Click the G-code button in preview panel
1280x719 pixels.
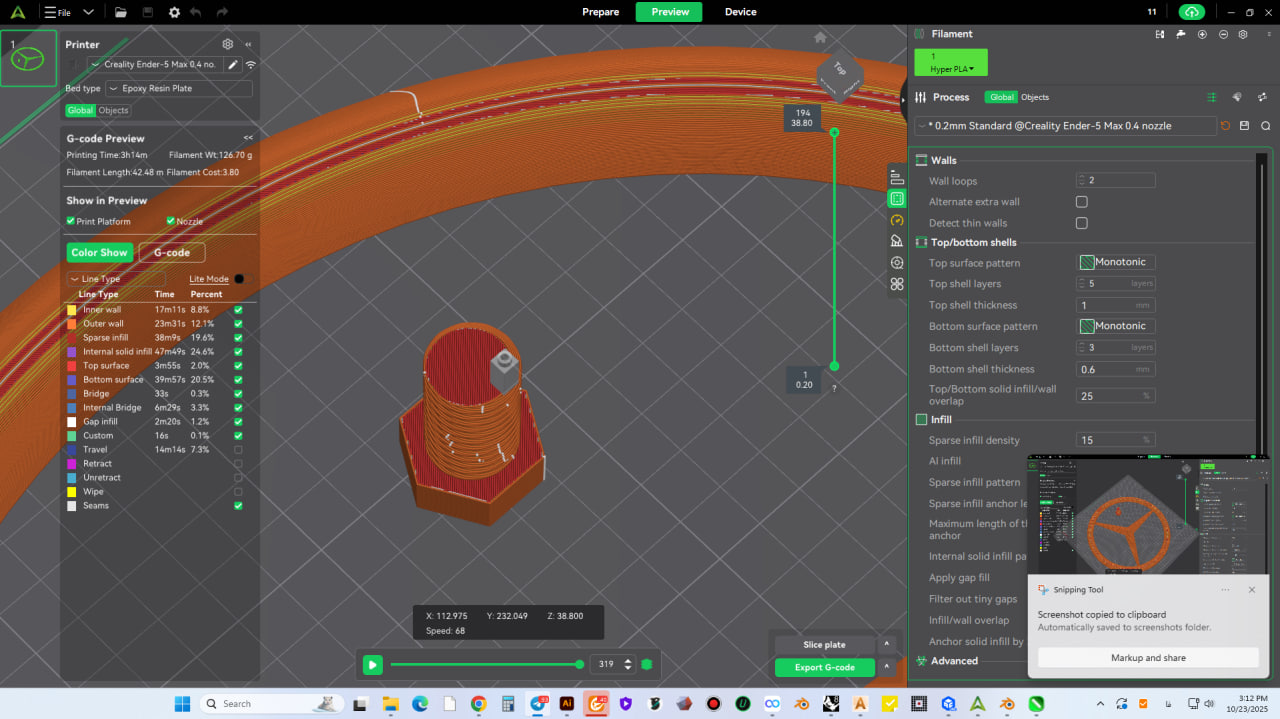pyautogui.click(x=172, y=253)
